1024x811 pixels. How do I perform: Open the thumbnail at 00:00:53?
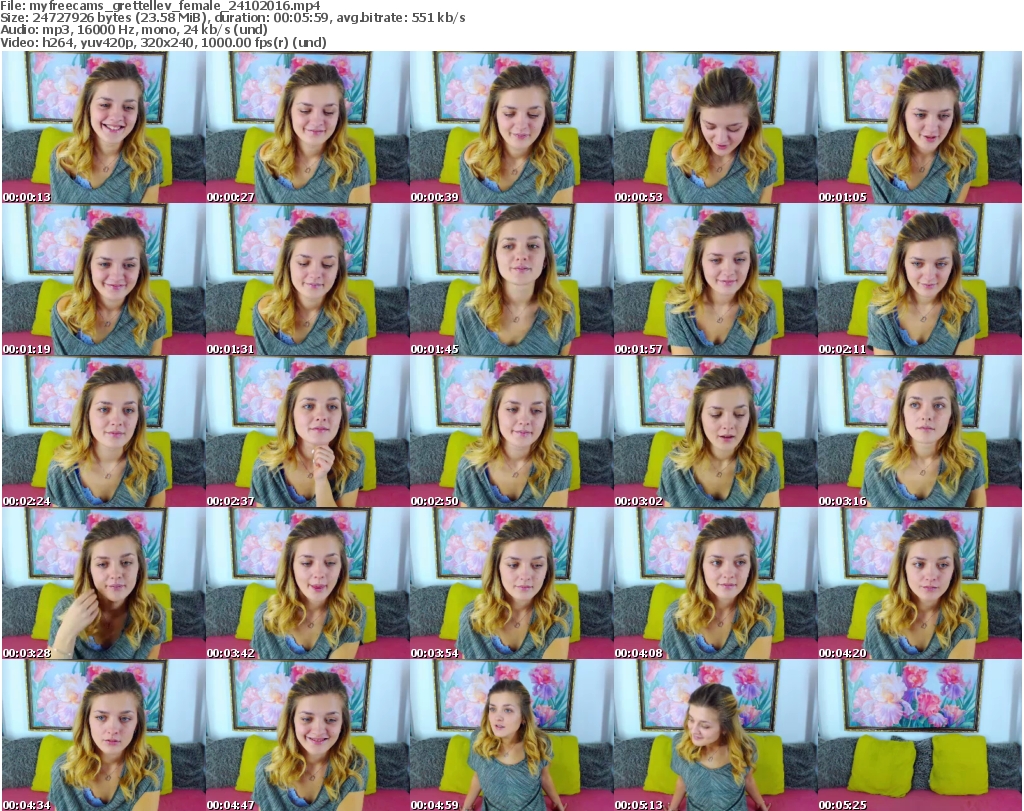pos(714,127)
